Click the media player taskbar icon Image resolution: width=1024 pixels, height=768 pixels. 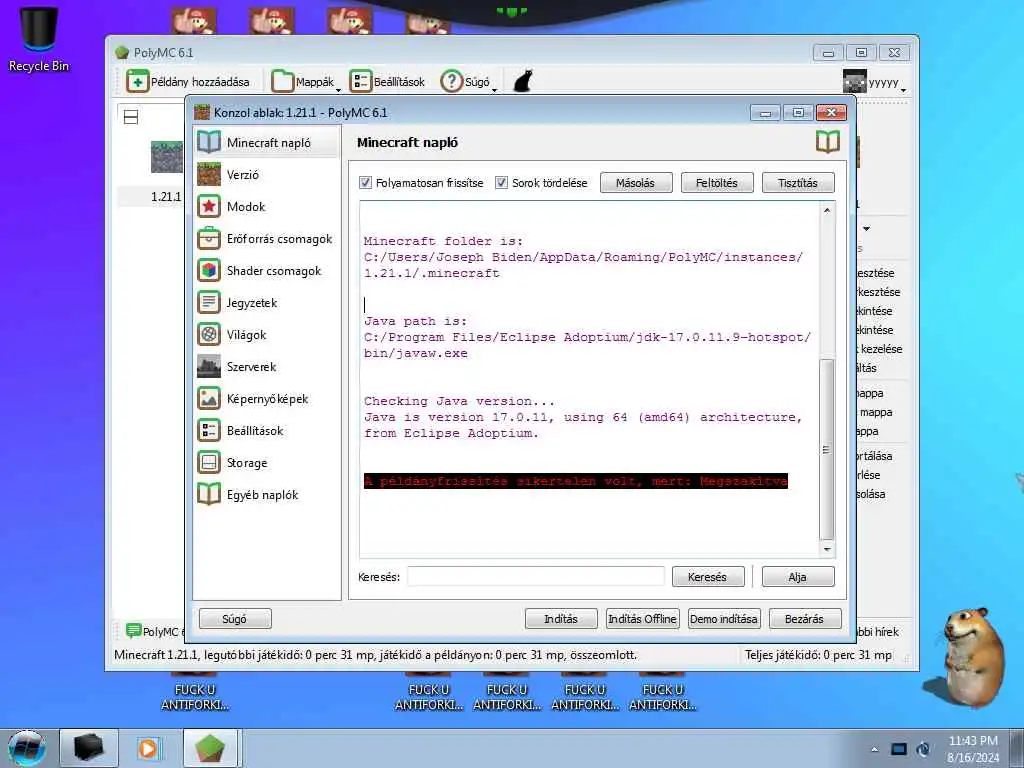(149, 748)
